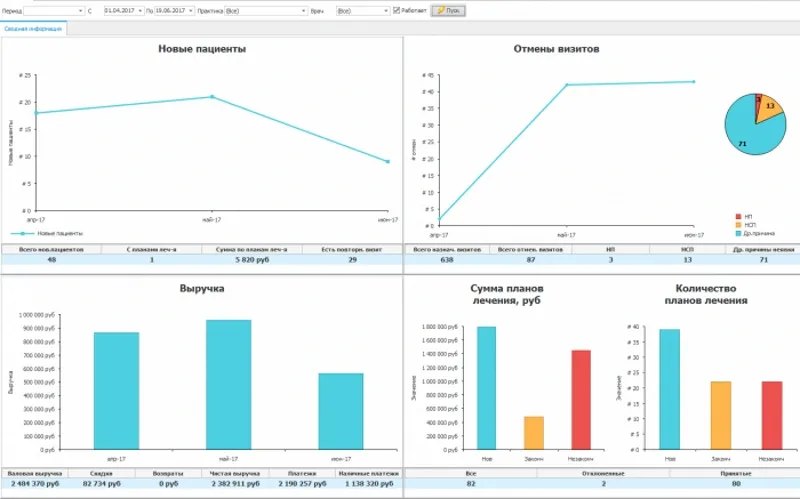
Task: Select cell value 87
Action: click(531, 260)
